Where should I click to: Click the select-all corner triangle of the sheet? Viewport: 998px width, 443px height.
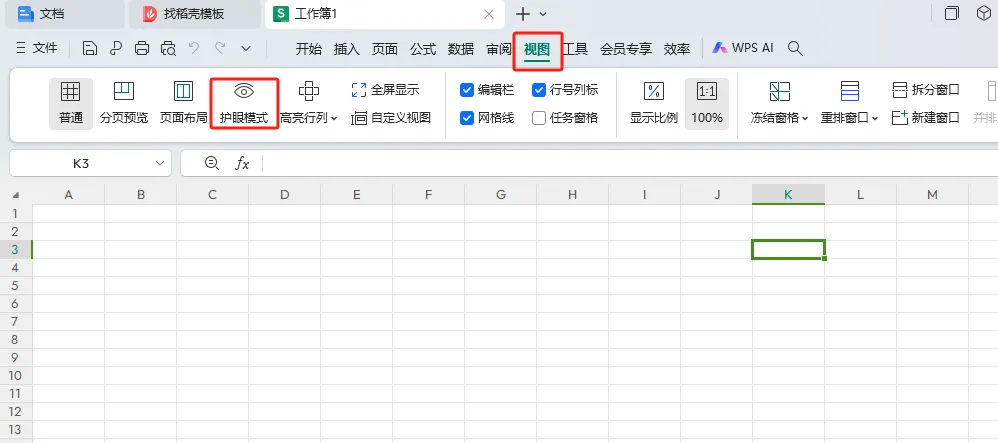(x=15, y=195)
